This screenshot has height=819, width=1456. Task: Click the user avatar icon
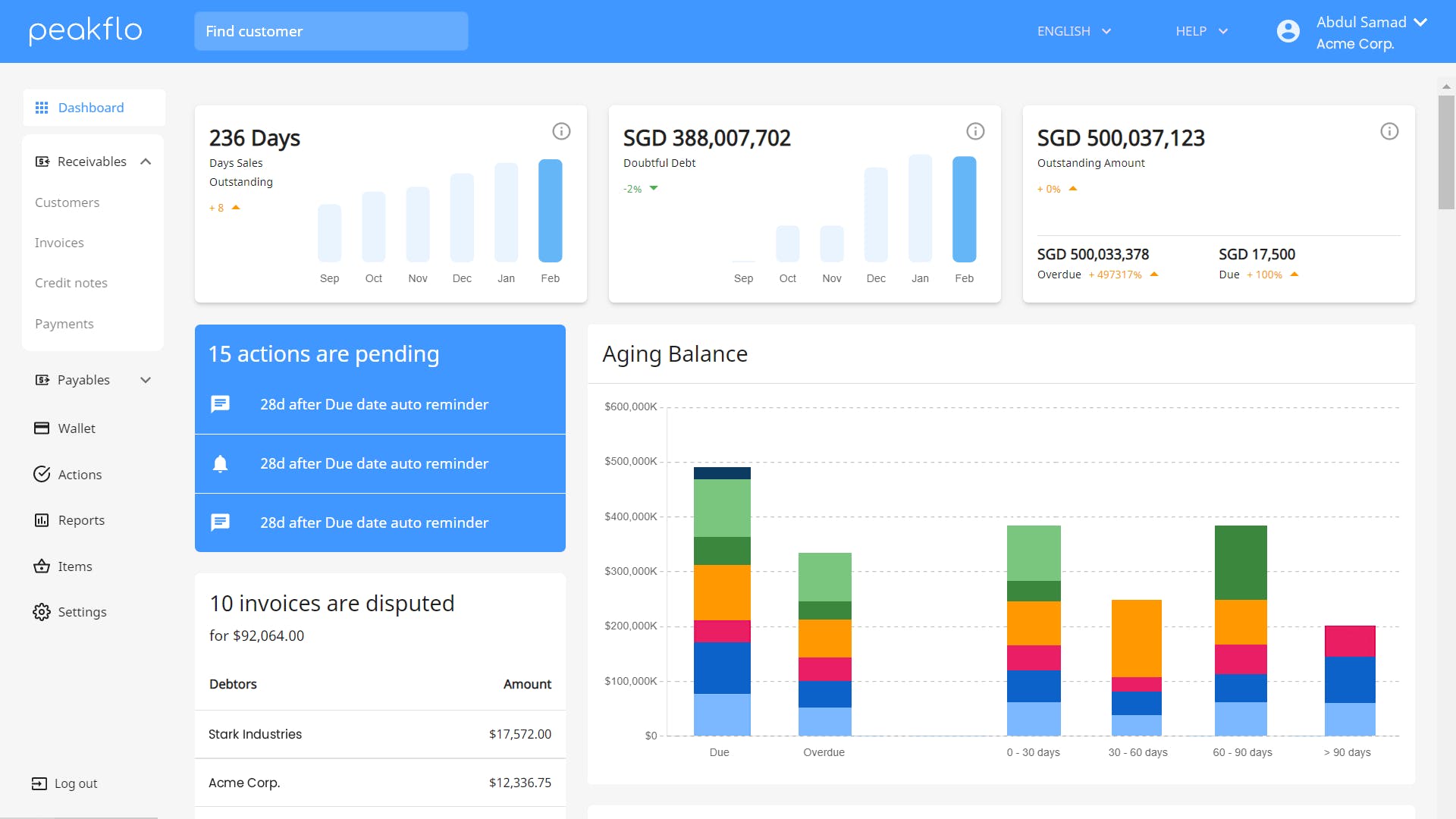pos(1288,31)
